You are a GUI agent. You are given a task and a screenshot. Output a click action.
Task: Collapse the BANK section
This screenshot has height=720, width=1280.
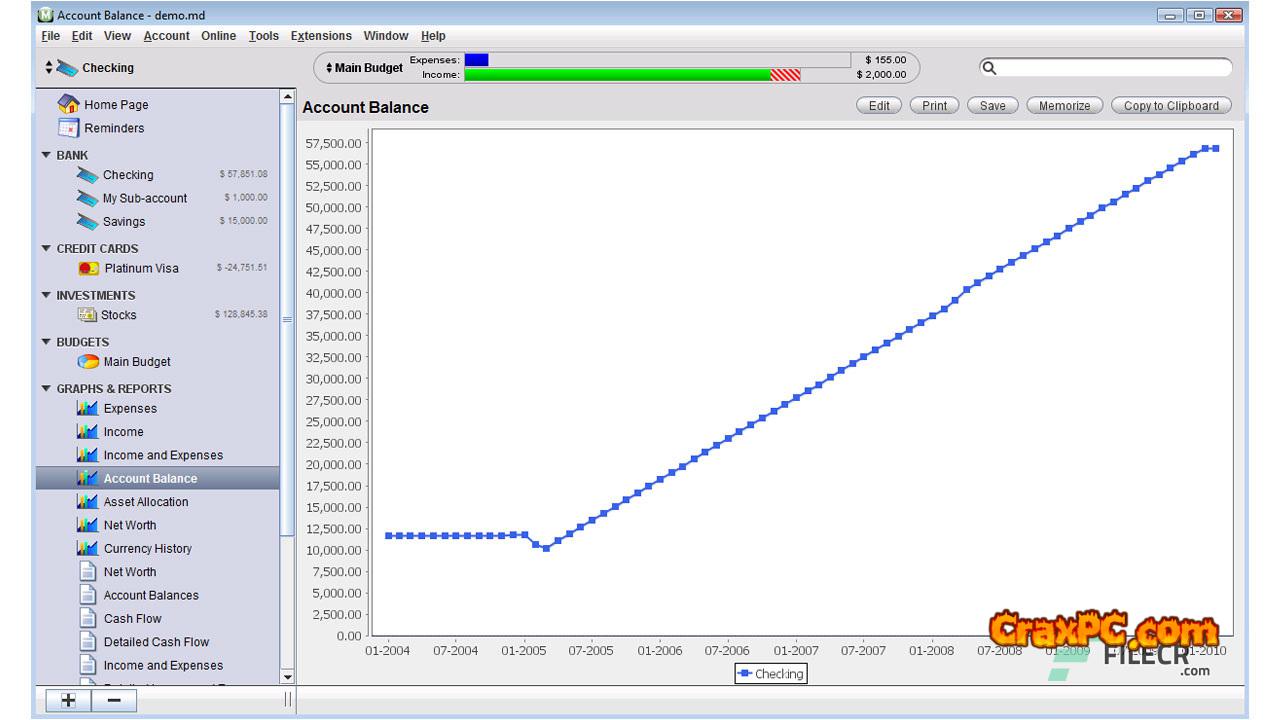point(46,155)
